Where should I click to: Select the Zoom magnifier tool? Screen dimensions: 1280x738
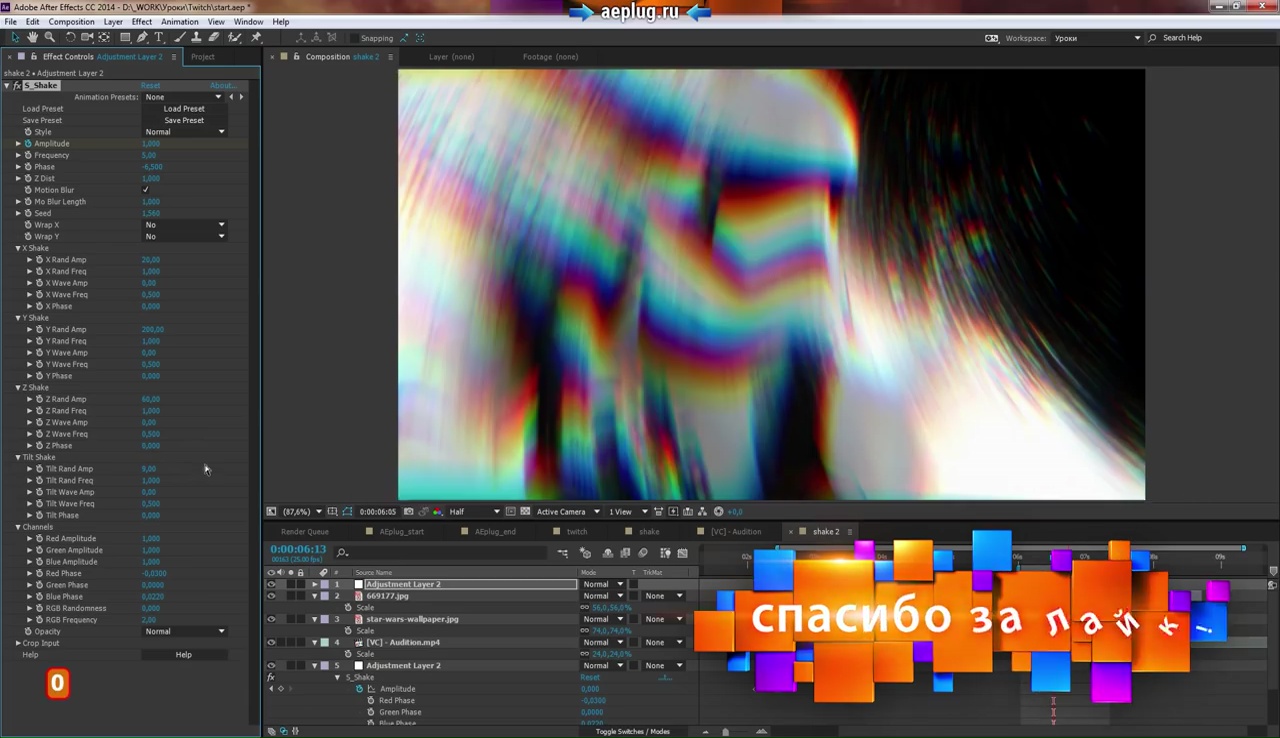49,38
